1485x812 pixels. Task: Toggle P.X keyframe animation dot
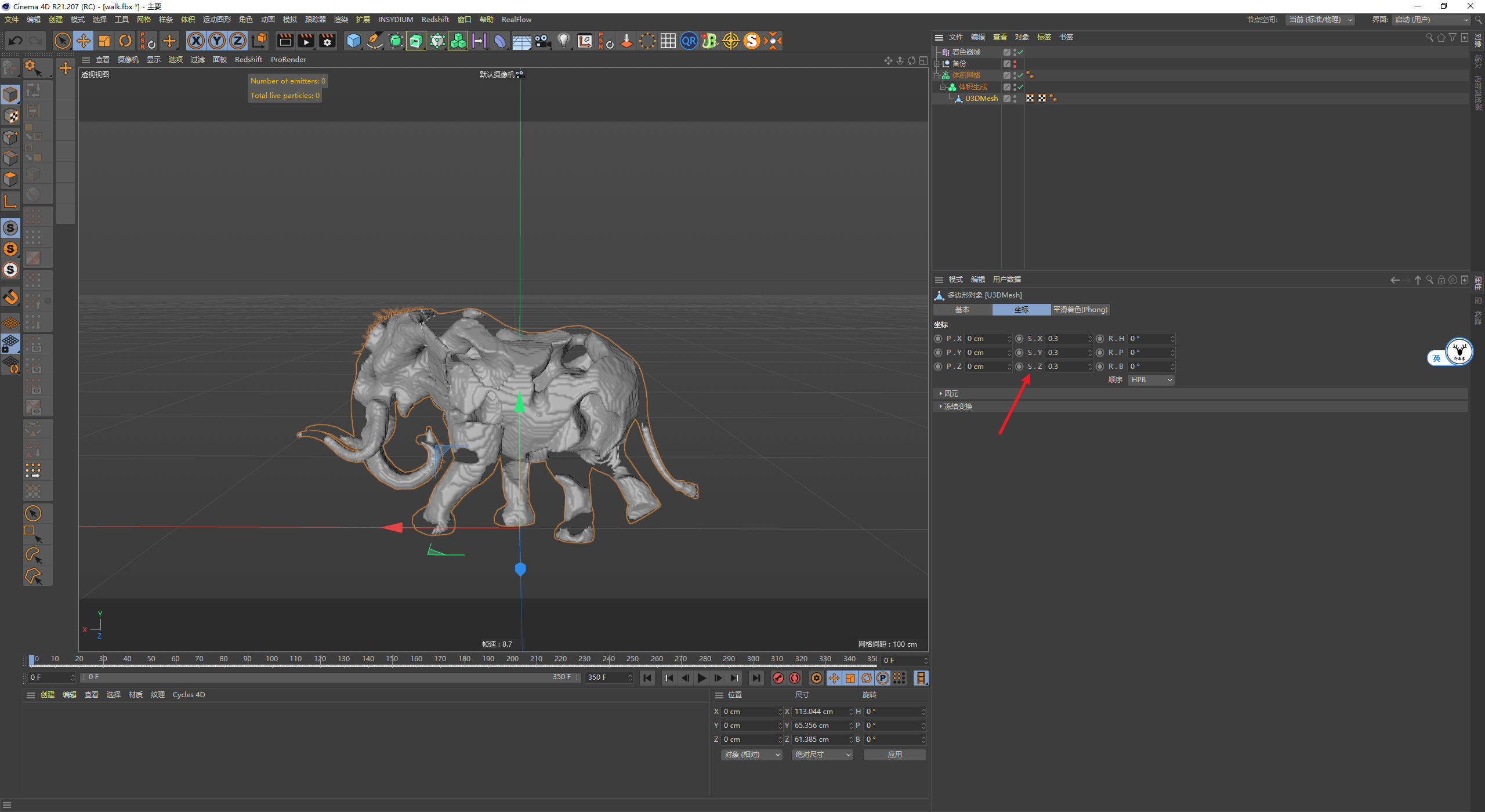point(938,339)
